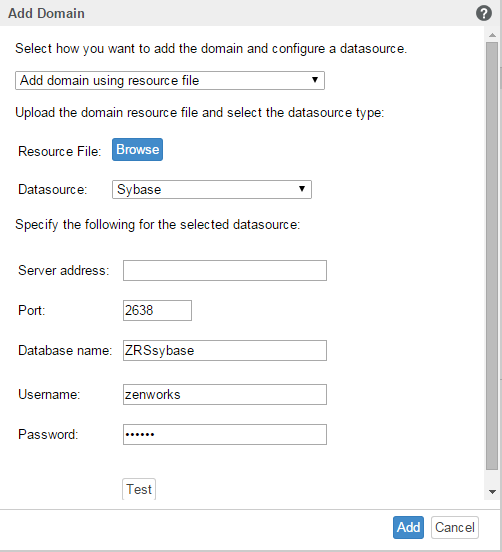
Task: Click the 'Resource File:' label
Action: tap(59, 151)
